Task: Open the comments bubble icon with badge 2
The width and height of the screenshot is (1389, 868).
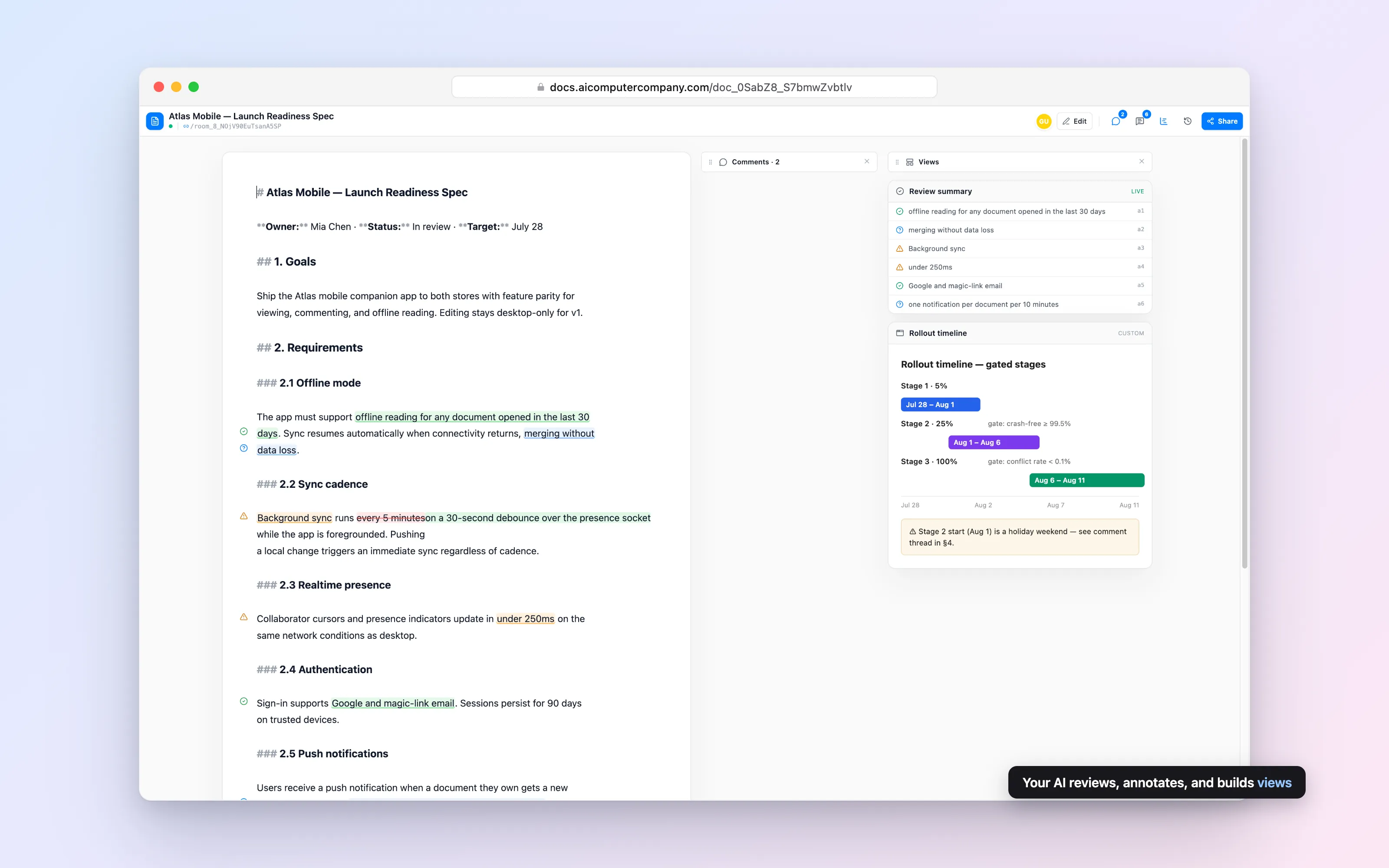Action: point(1116,121)
